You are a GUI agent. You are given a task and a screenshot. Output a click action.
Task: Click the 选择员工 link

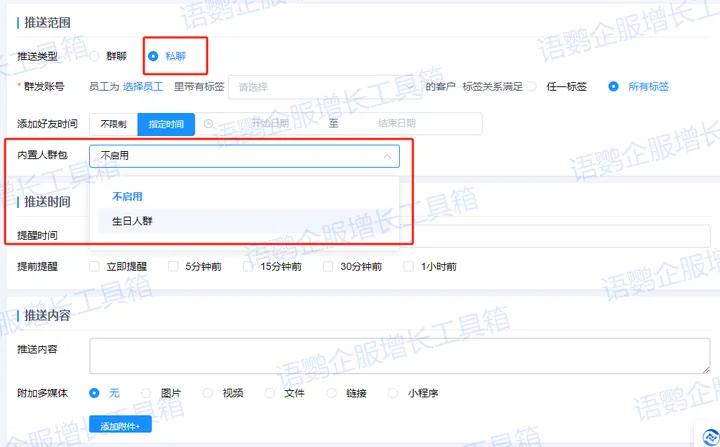pyautogui.click(x=142, y=87)
